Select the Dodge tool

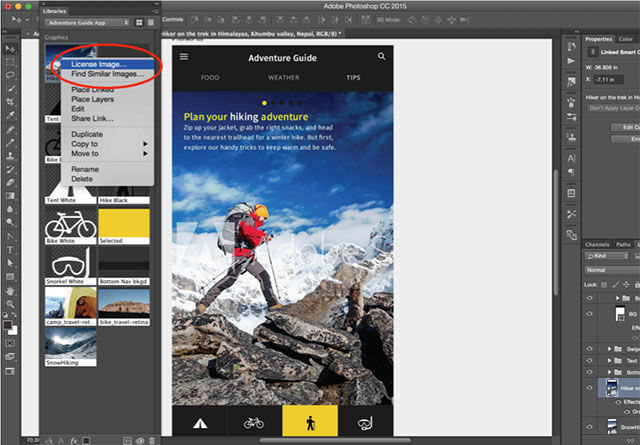pos(10,222)
